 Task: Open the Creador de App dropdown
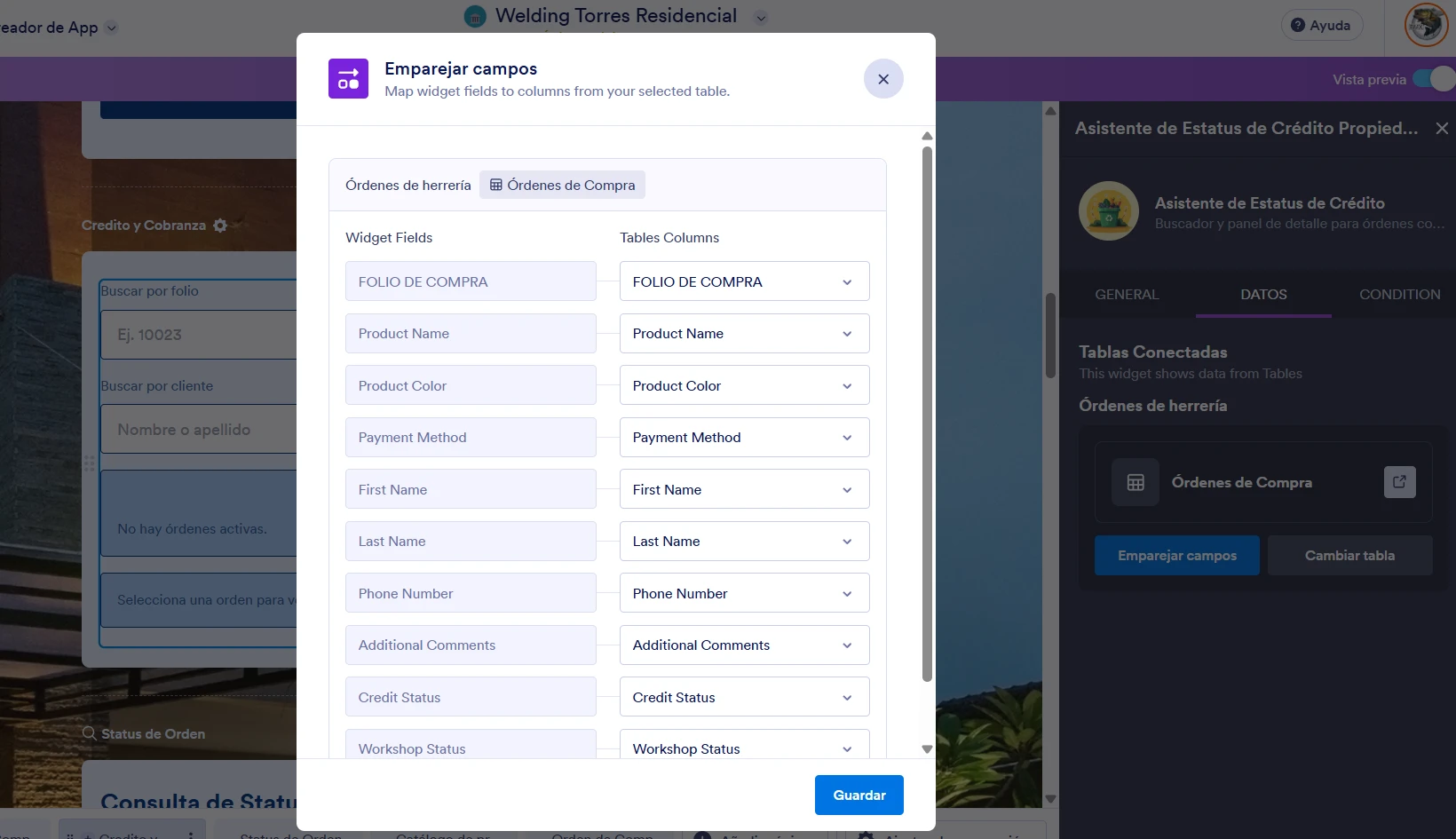[112, 28]
